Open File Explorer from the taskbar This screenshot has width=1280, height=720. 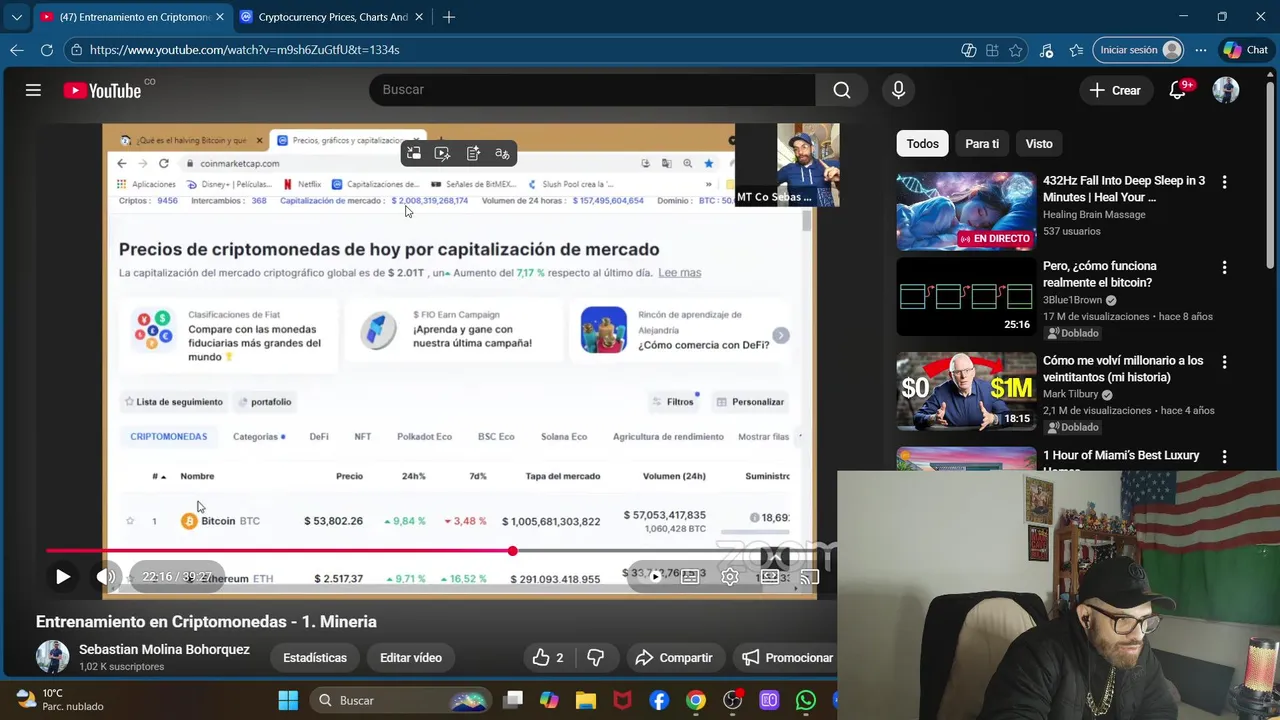point(585,700)
